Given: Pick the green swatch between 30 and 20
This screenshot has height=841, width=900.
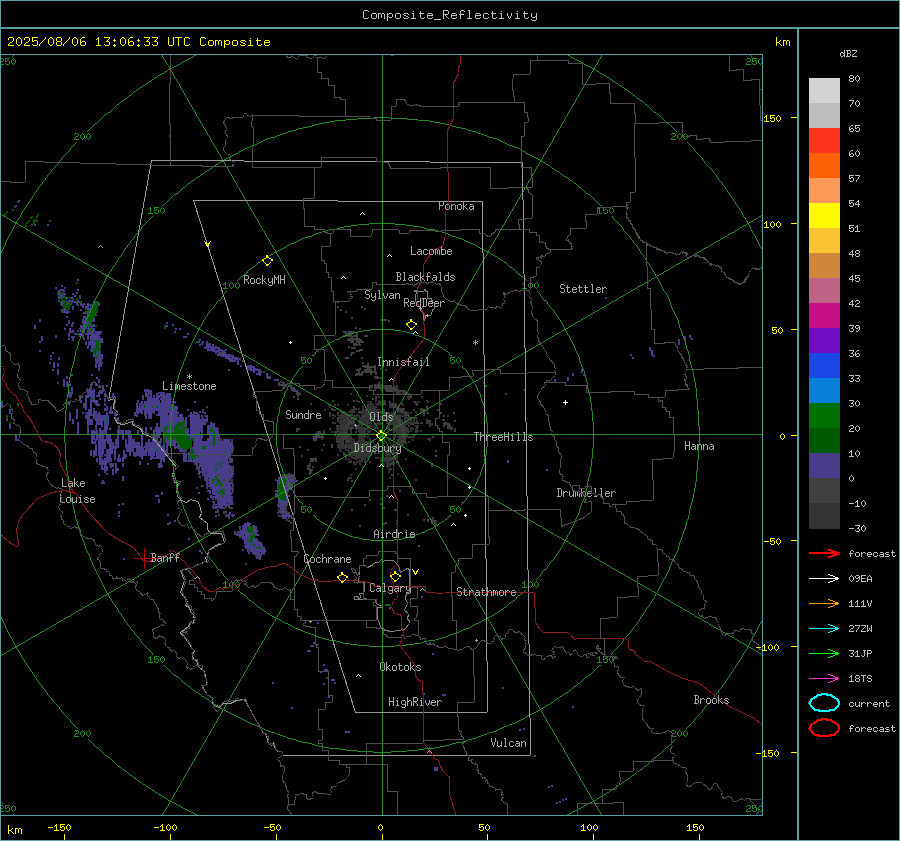Looking at the screenshot, I should coord(824,415).
